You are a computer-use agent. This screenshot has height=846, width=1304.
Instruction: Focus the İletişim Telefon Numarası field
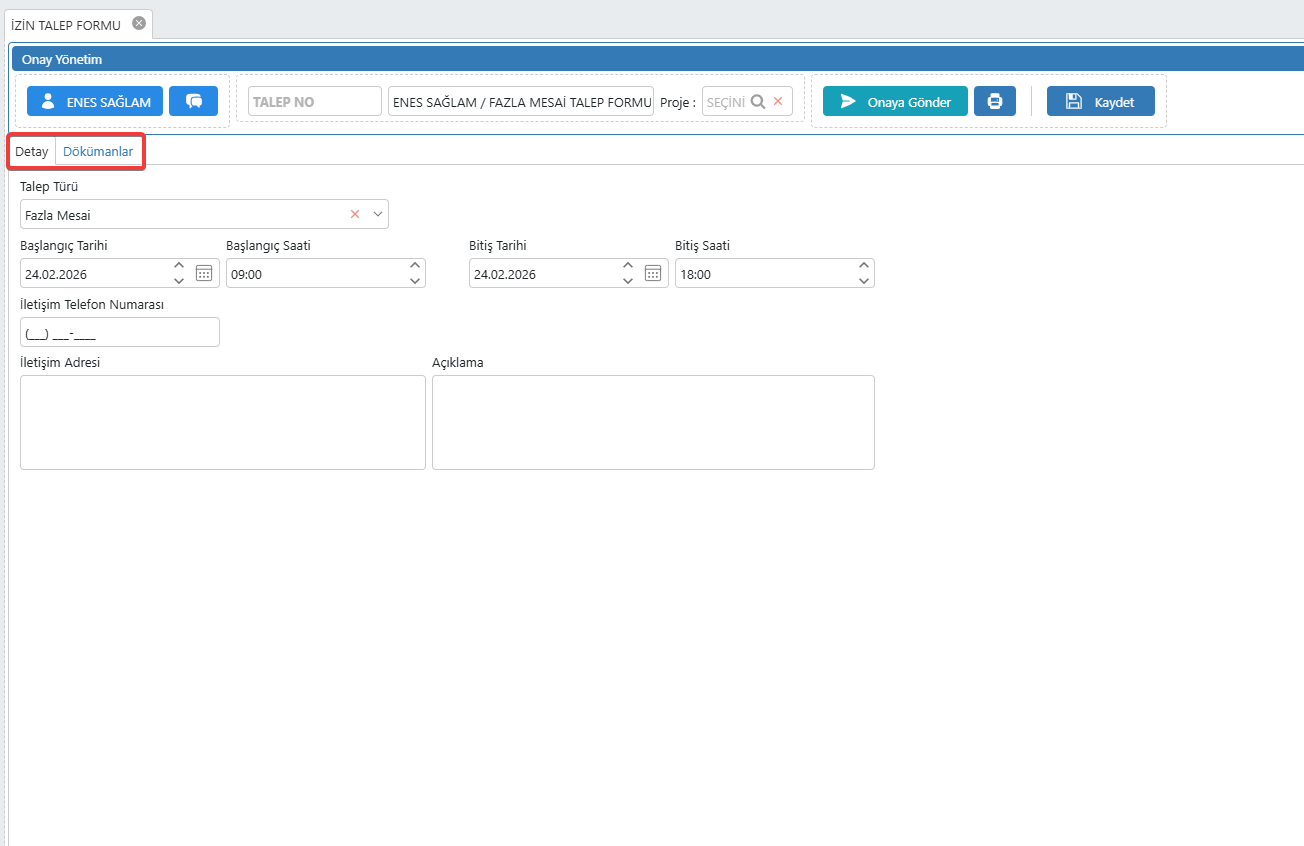[x=119, y=332]
